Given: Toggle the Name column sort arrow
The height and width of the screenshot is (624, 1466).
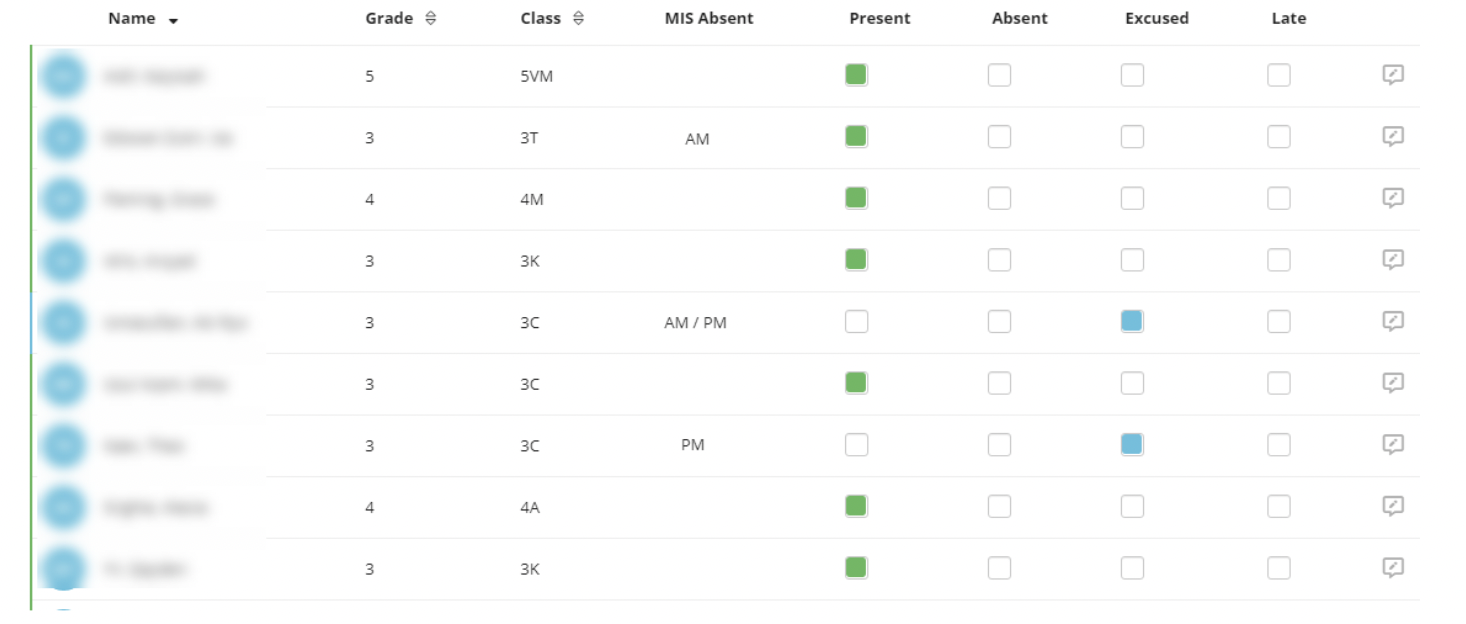Looking at the screenshot, I should (x=173, y=20).
